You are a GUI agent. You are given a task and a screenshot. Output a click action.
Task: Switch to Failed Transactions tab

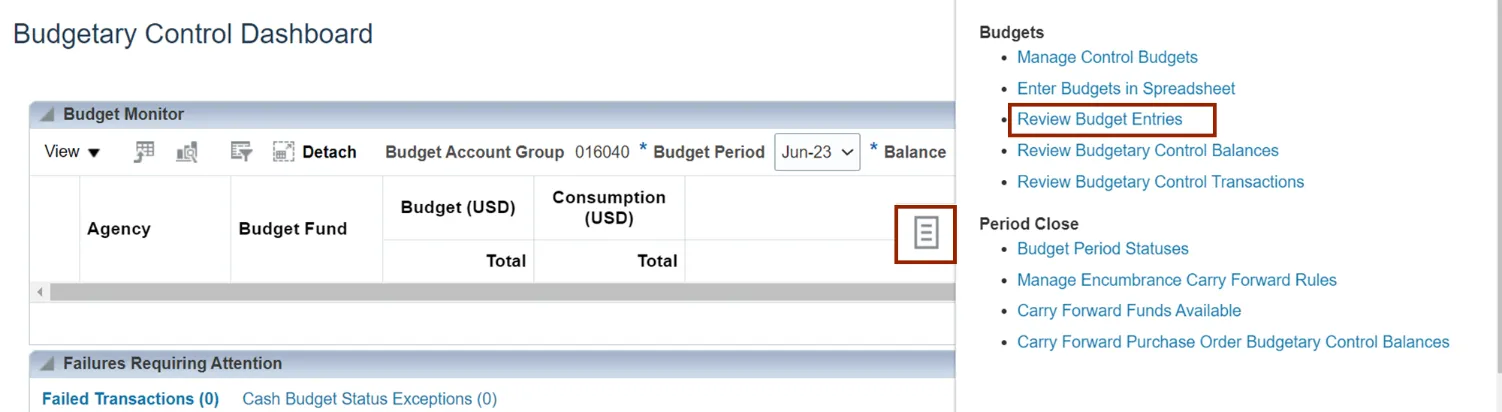130,399
